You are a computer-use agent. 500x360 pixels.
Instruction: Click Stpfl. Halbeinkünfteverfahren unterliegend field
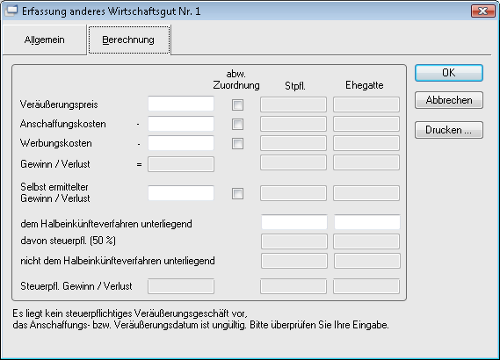[294, 222]
